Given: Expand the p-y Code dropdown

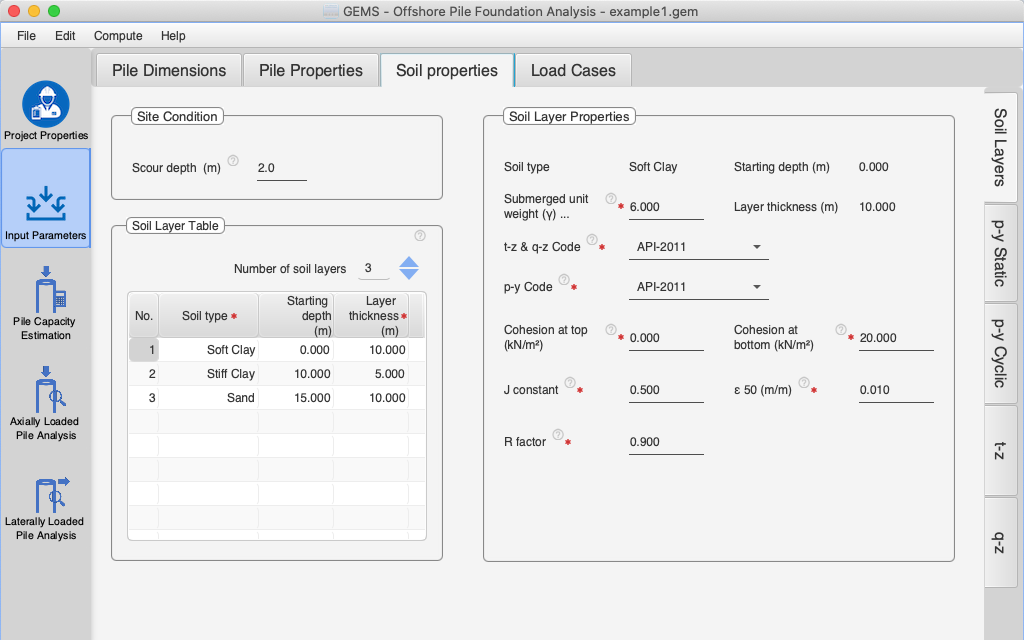Looking at the screenshot, I should 756,287.
